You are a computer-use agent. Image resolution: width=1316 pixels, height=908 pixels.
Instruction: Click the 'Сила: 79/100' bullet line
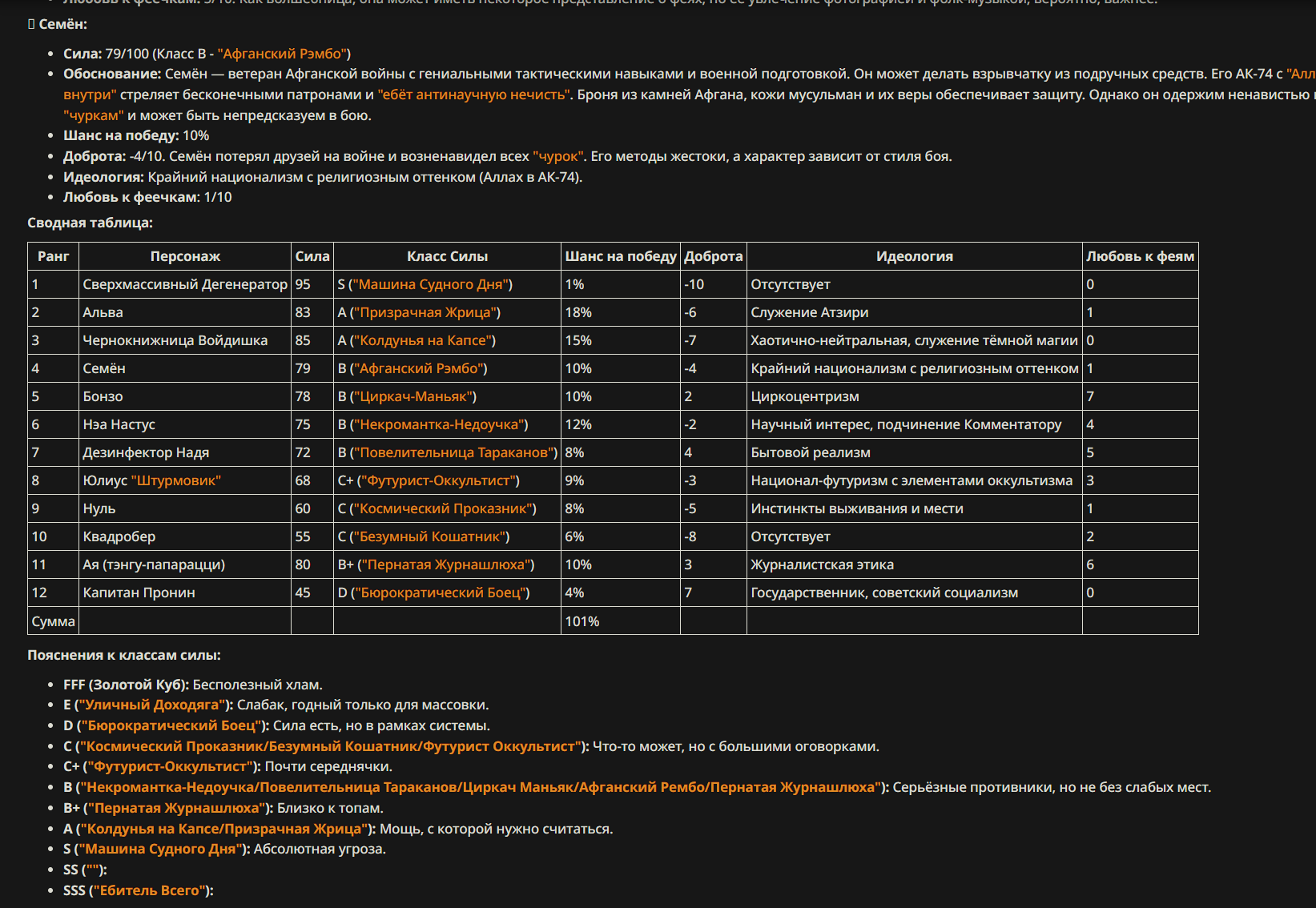pyautogui.click(x=207, y=54)
